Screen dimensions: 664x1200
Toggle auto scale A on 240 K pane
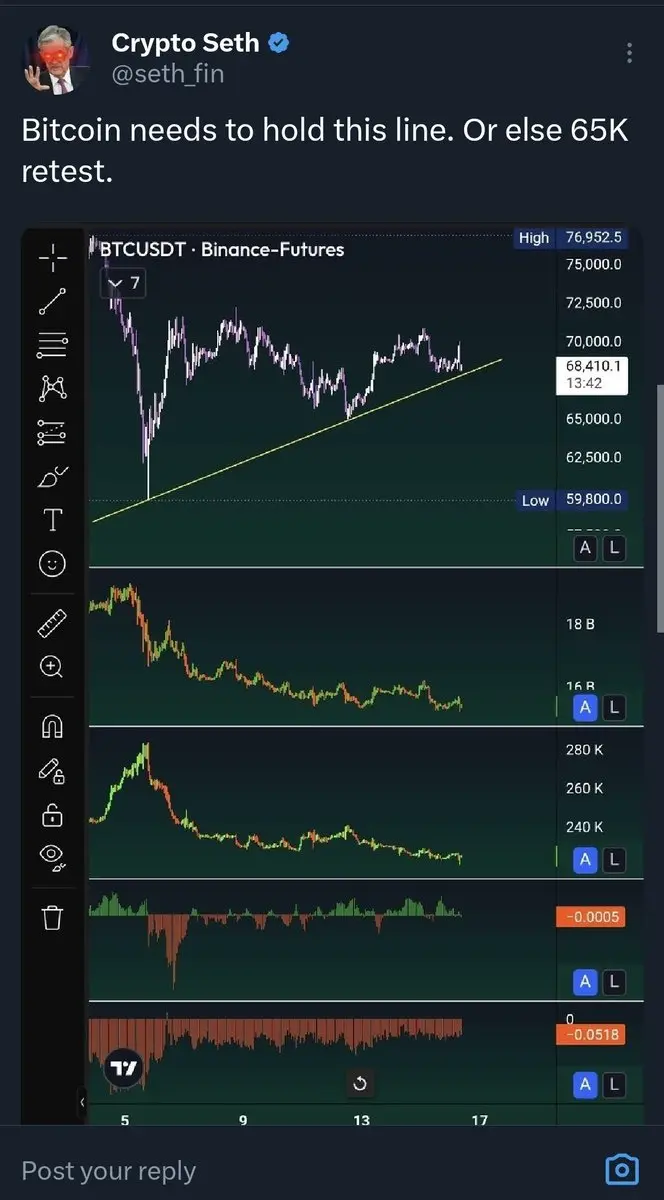(585, 859)
